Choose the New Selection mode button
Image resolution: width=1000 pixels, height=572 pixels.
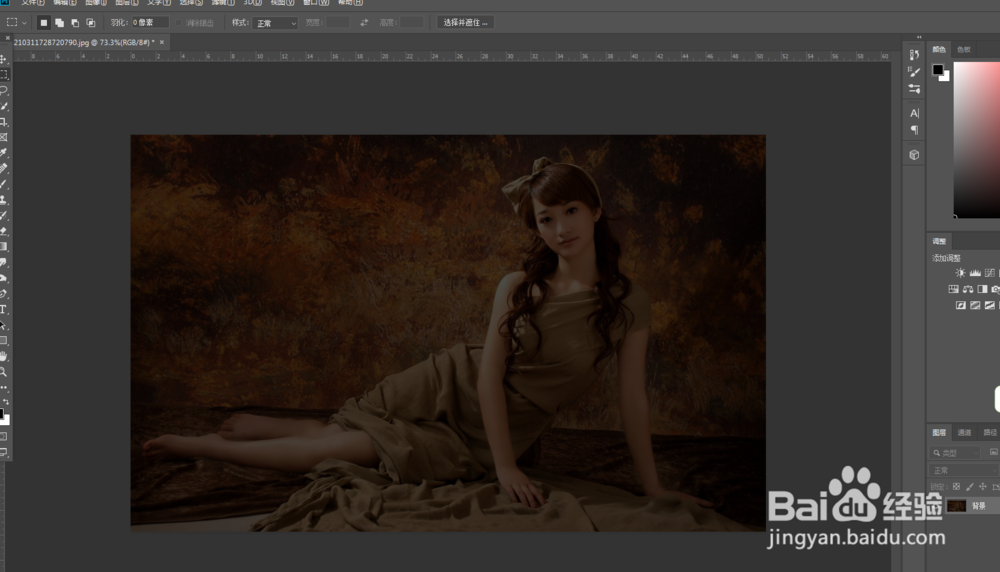[43, 22]
